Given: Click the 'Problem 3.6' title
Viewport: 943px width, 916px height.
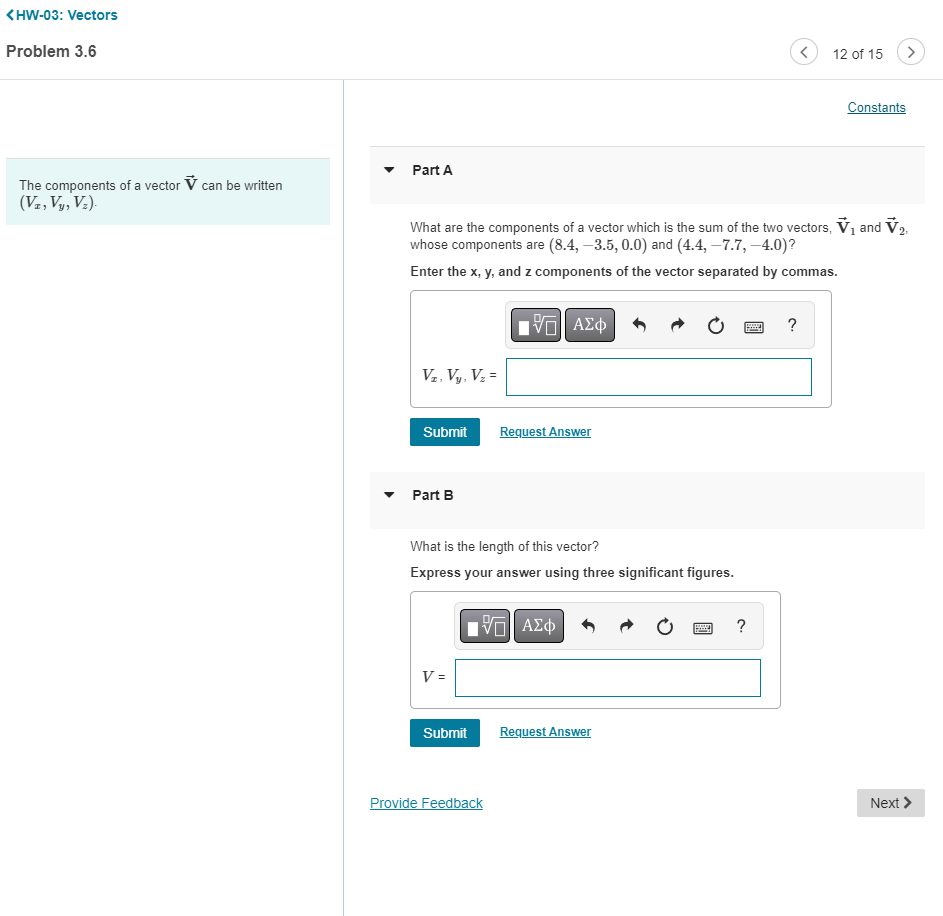Looking at the screenshot, I should [51, 52].
